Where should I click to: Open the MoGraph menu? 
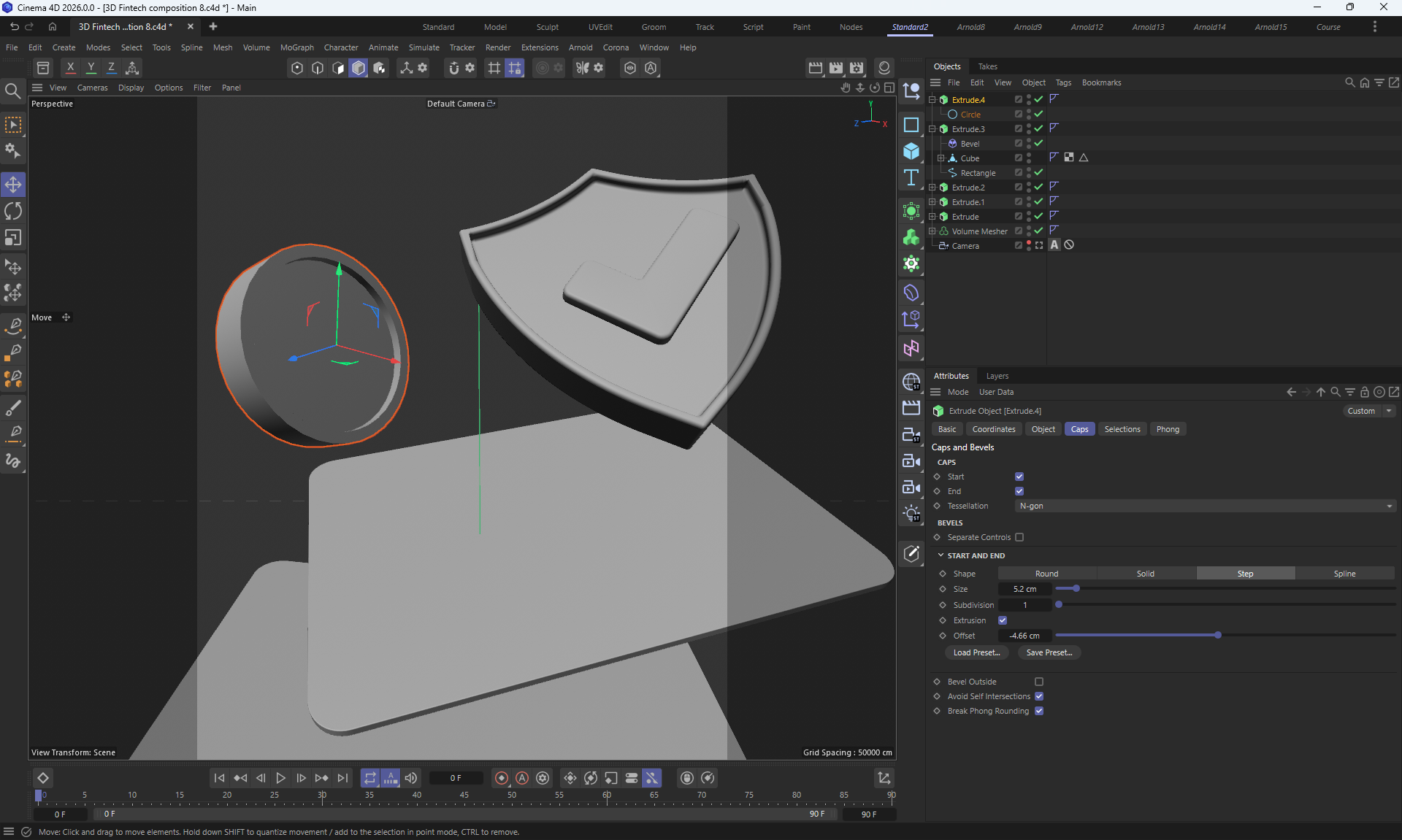click(296, 47)
